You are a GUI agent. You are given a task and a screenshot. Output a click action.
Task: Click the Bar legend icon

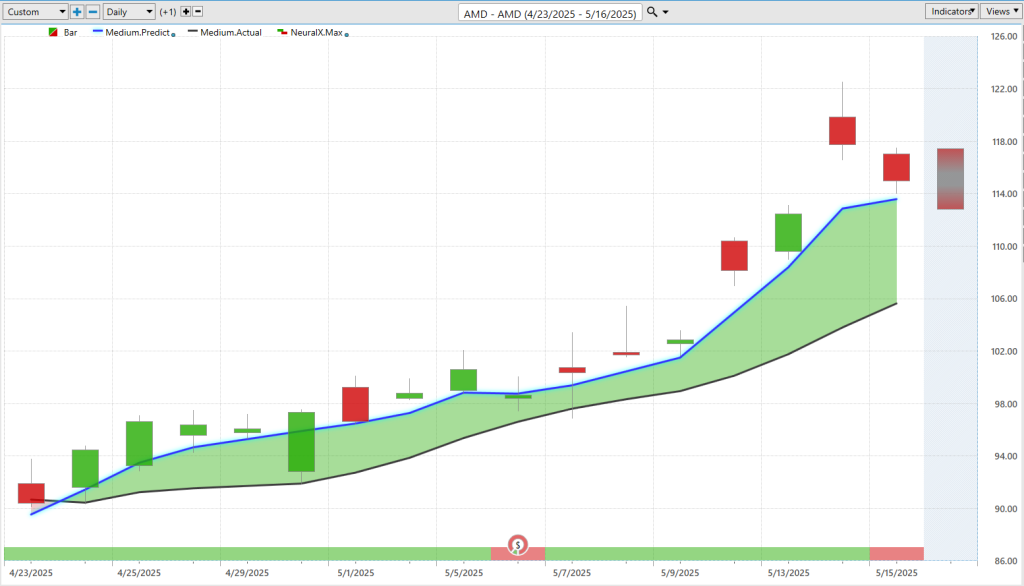click(53, 32)
